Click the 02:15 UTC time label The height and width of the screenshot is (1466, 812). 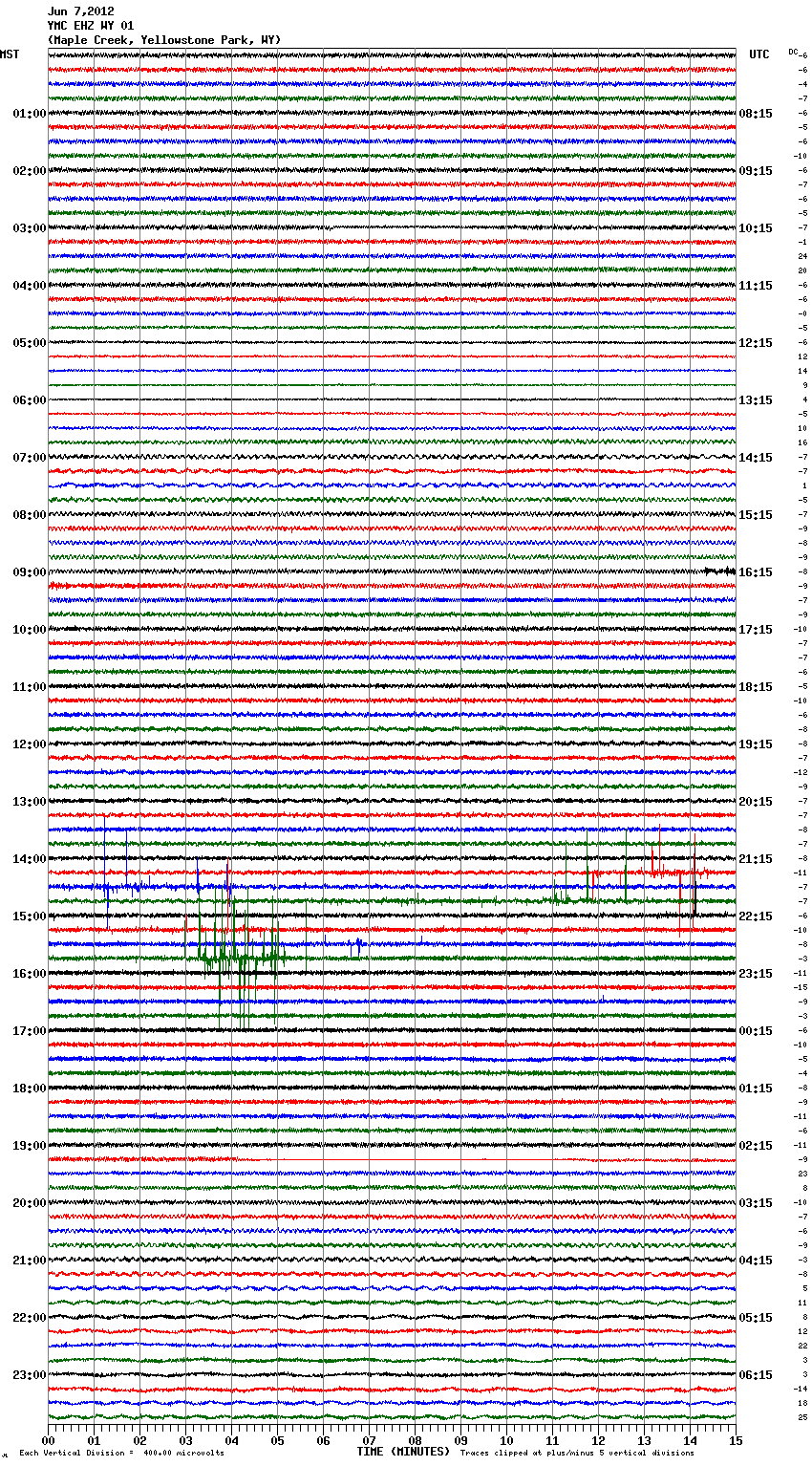pos(756,1146)
